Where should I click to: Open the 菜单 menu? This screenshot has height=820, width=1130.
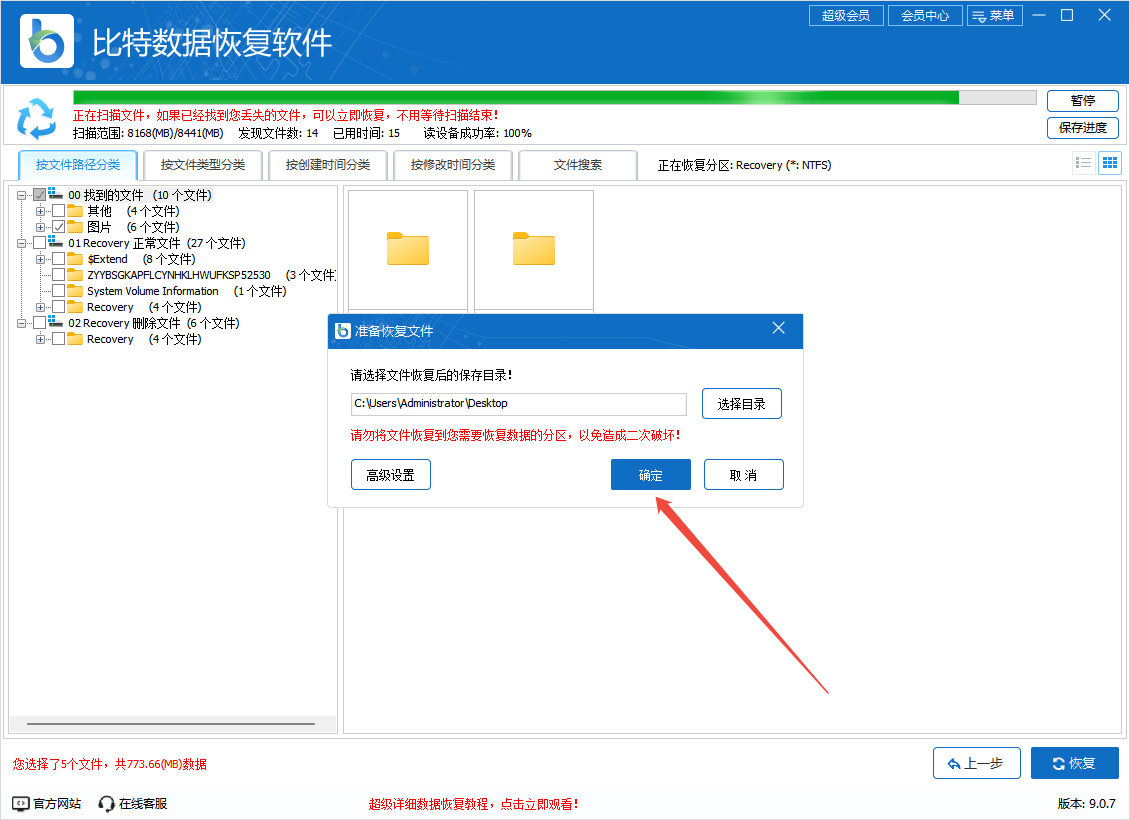[995, 15]
